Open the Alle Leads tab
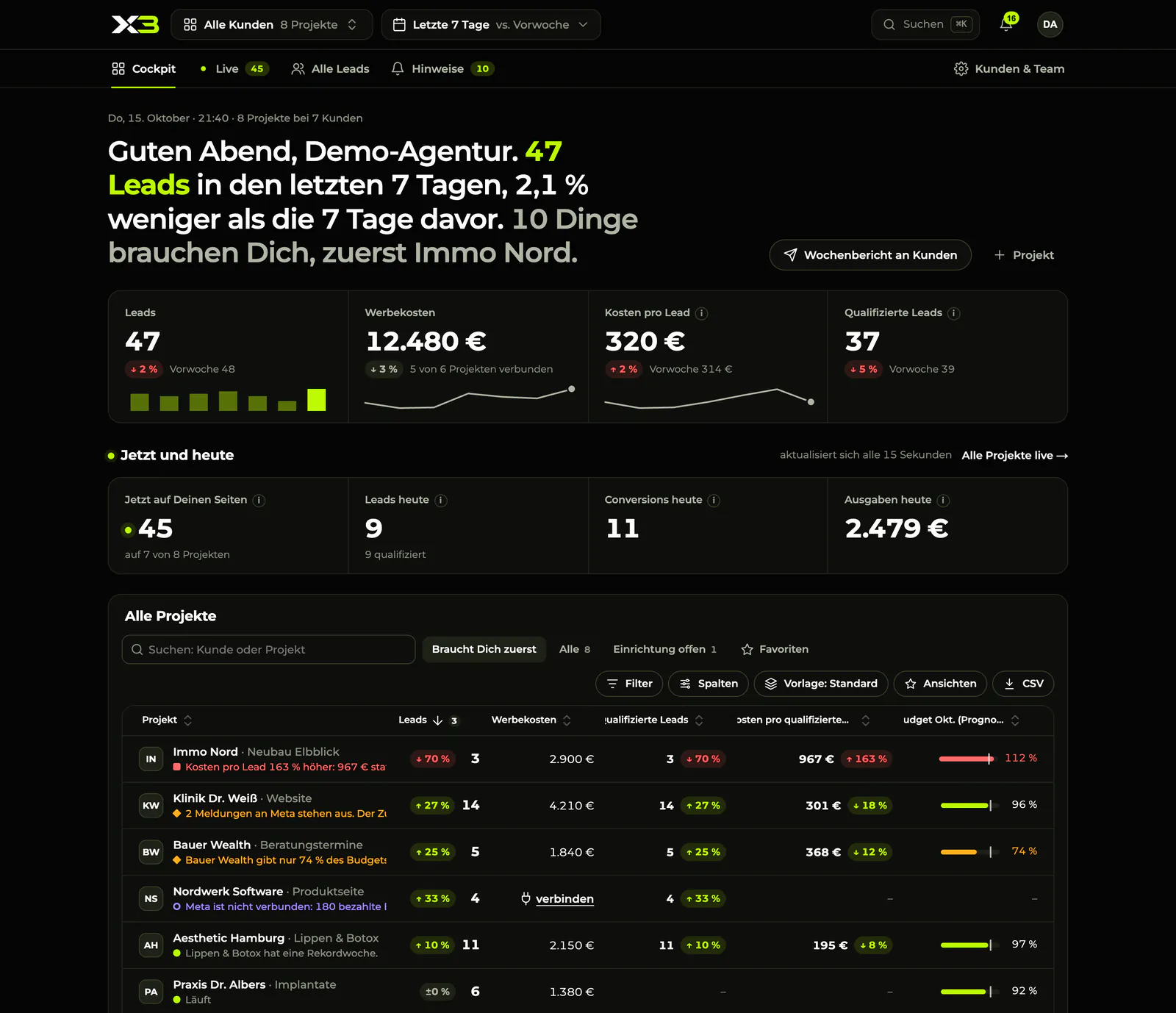This screenshot has width=1176, height=1013. (330, 68)
